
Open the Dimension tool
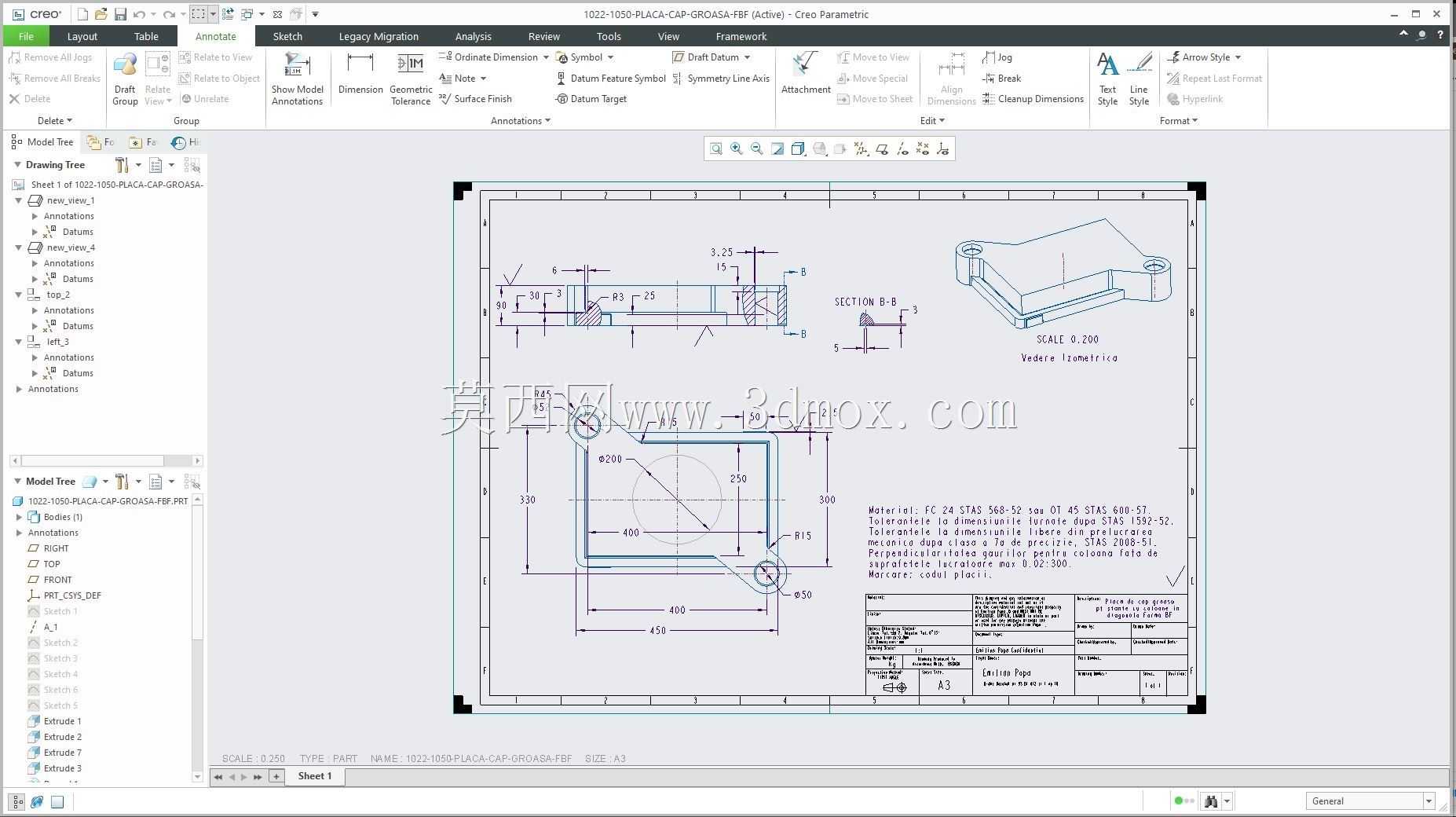pos(360,74)
